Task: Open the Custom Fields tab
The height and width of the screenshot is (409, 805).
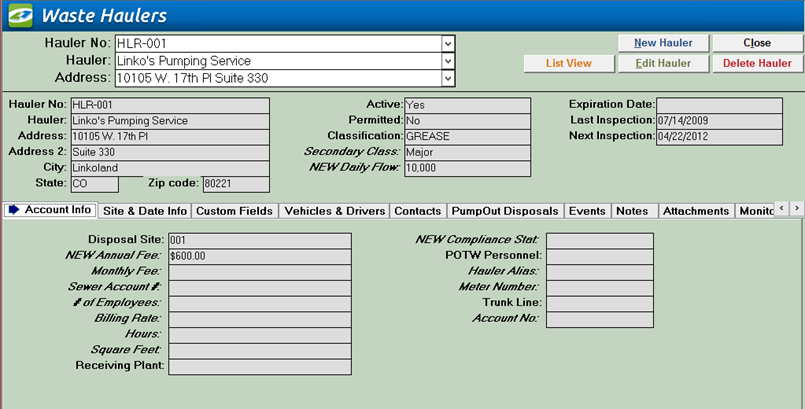Action: [235, 211]
